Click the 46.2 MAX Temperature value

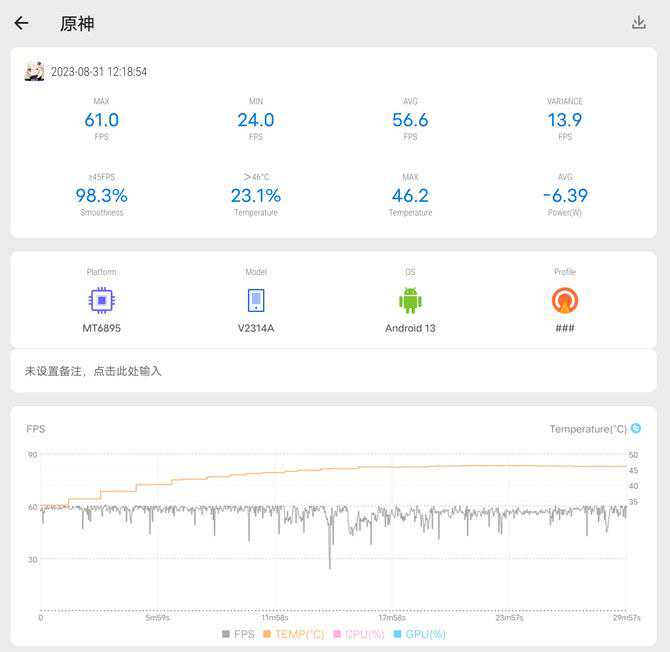pos(410,196)
